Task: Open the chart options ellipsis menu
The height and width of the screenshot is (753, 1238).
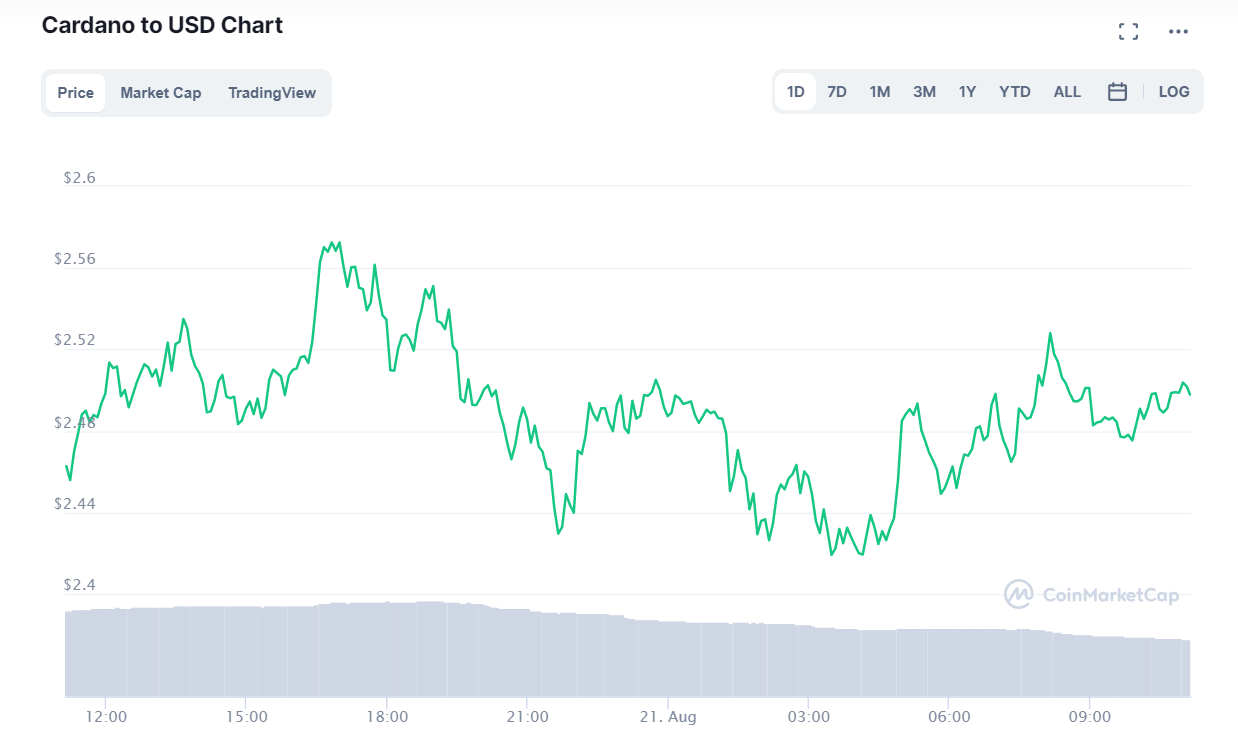Action: (x=1178, y=31)
